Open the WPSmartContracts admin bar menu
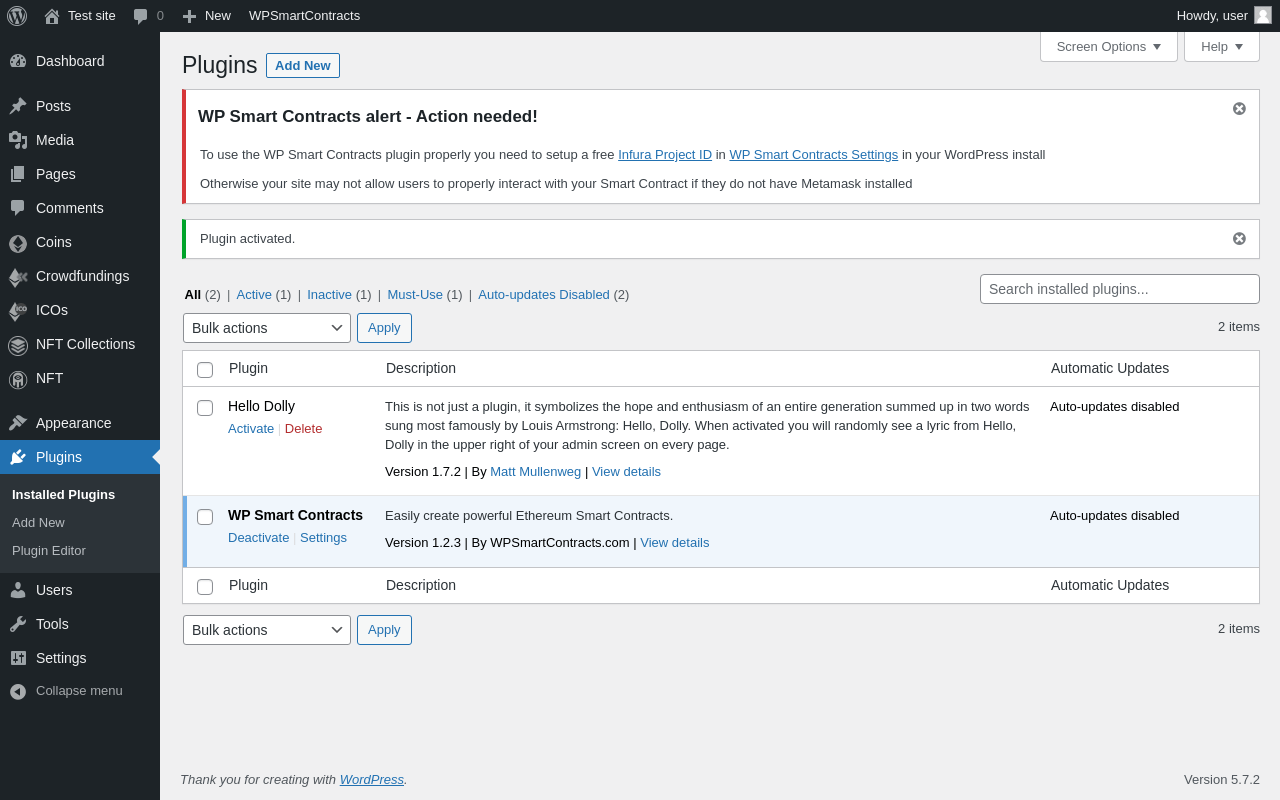The width and height of the screenshot is (1280, 800). 304,16
